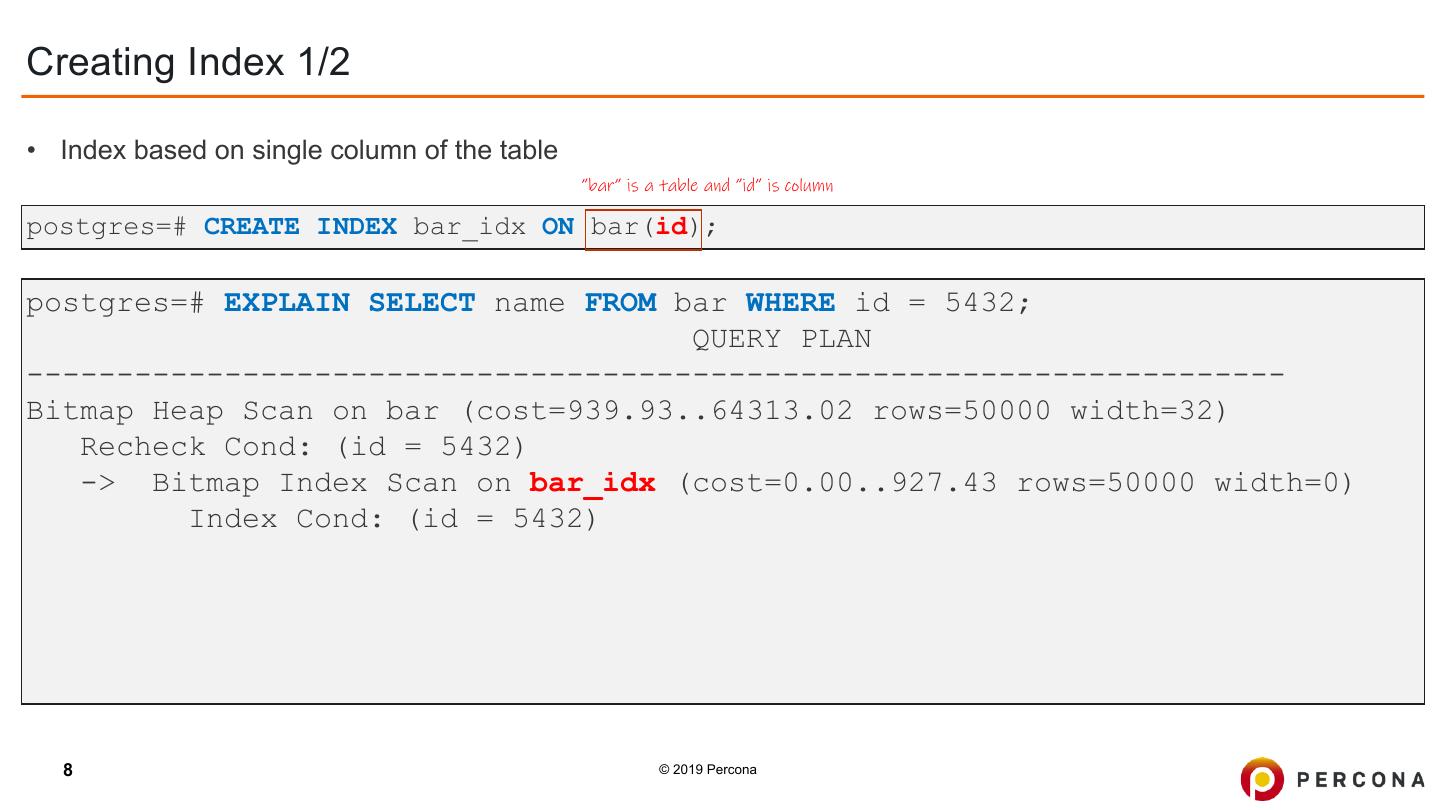Click the Percona logo icon
Viewport: 1440px width, 810px height.
[x=1262, y=779]
